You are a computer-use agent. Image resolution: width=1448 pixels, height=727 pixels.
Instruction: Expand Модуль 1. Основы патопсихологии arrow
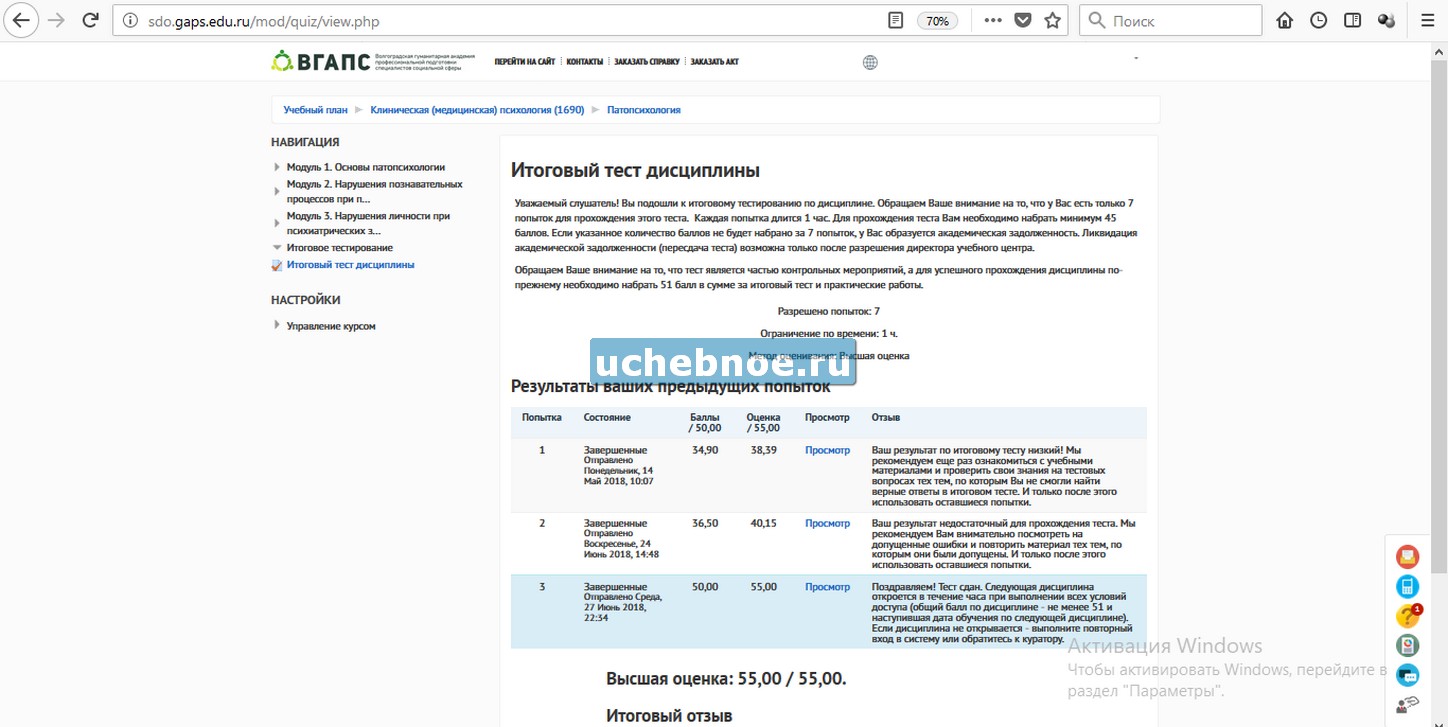pyautogui.click(x=277, y=167)
